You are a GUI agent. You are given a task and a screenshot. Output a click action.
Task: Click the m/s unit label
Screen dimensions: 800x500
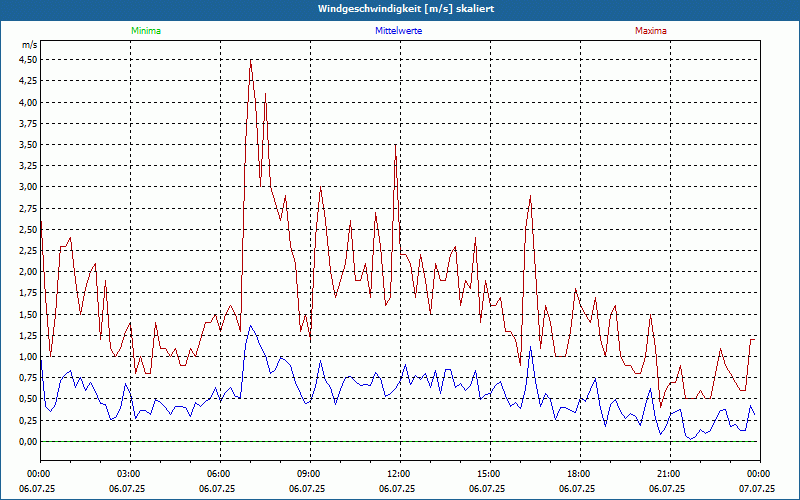click(30, 45)
